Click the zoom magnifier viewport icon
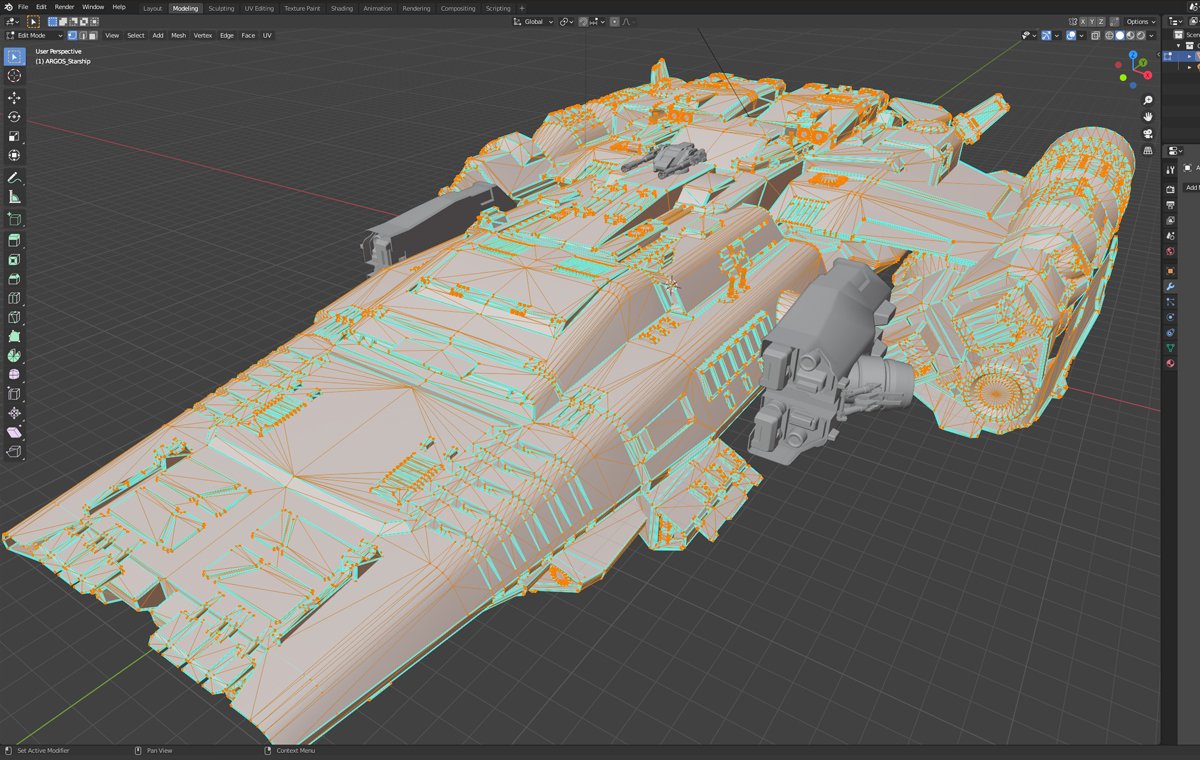Image resolution: width=1200 pixels, height=760 pixels. coord(1148,100)
